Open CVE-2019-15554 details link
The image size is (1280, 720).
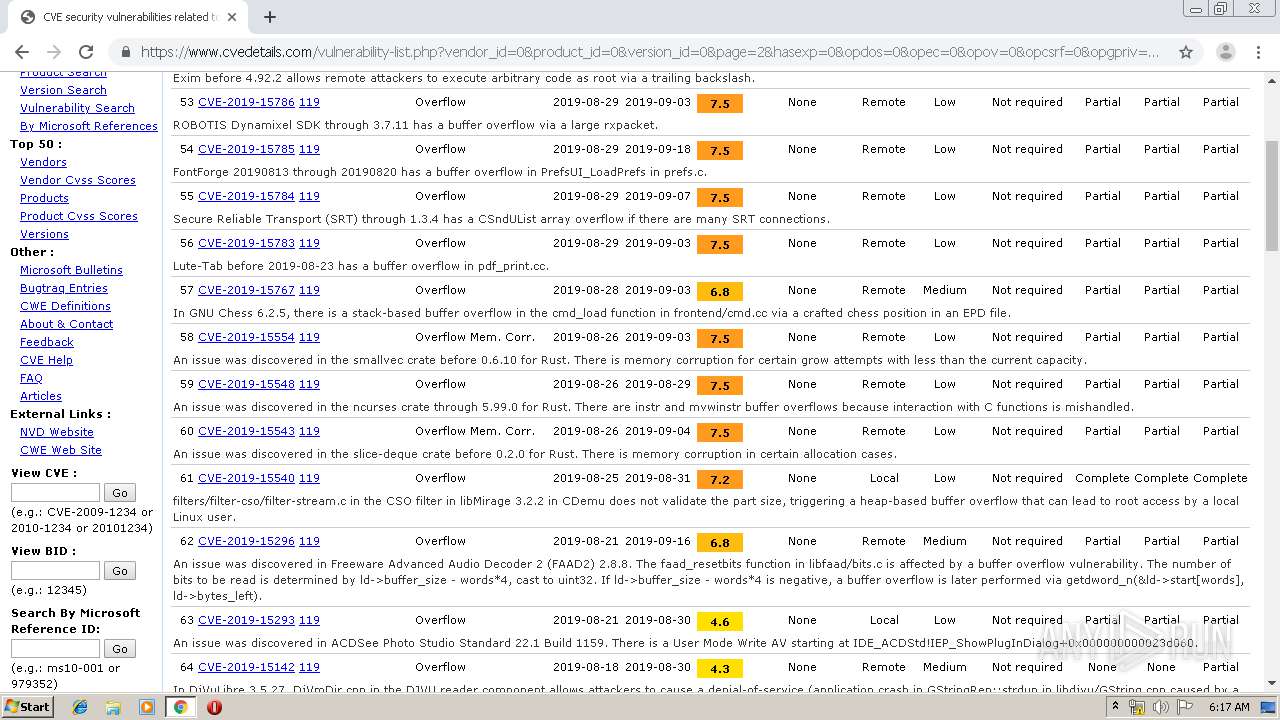tap(246, 337)
